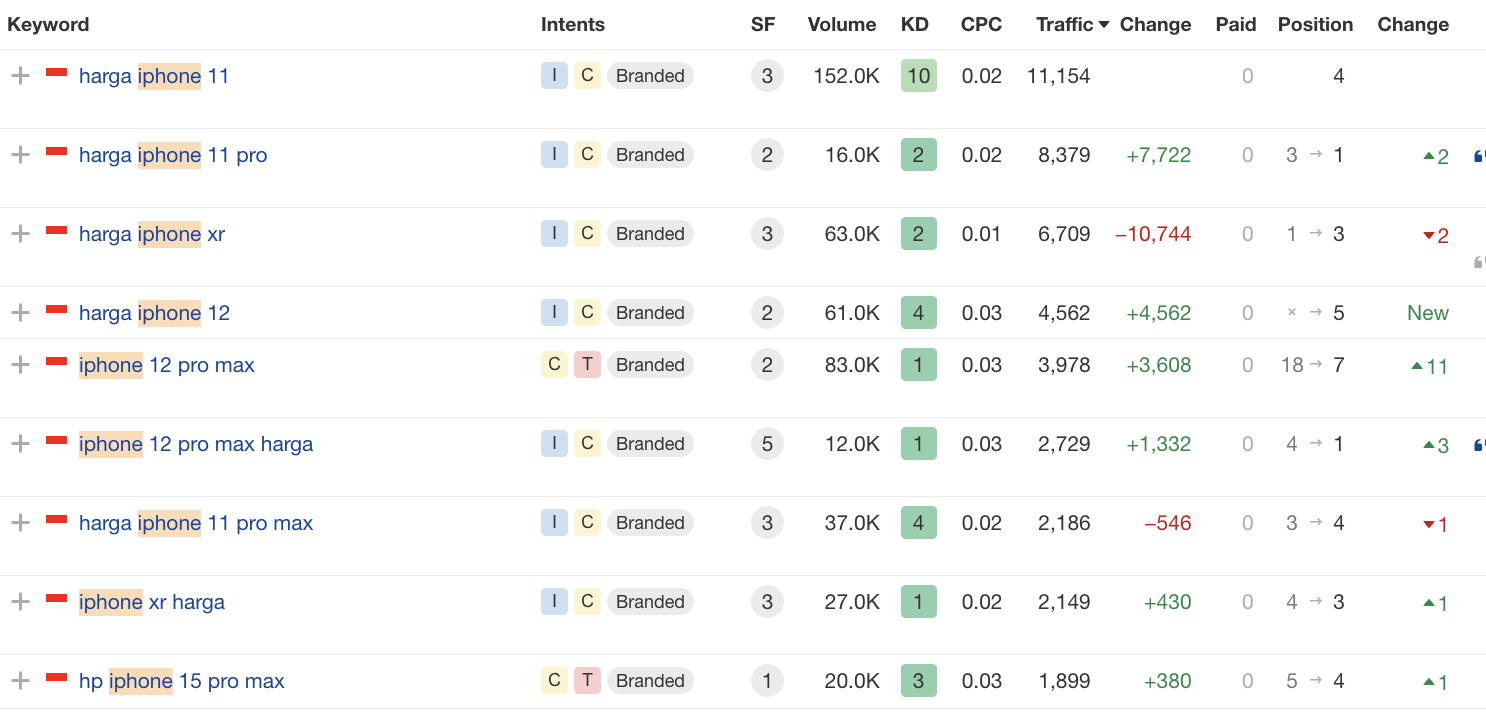Click the Branded tag for 'harga iphone 11 pro max'
This screenshot has height=714, width=1486.
coord(650,523)
